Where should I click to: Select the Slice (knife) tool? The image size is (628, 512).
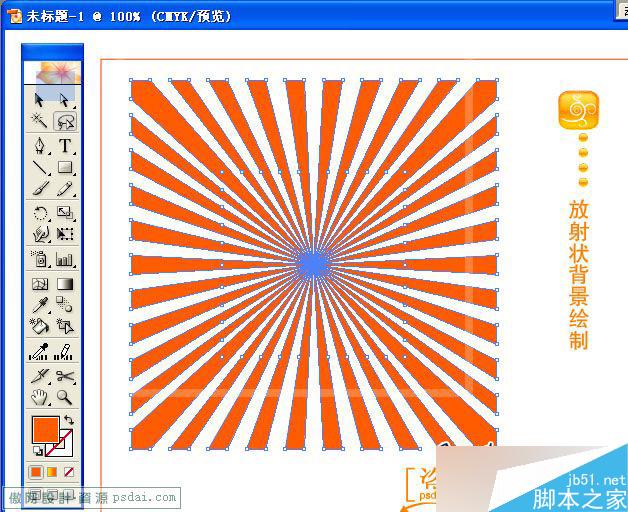pyautogui.click(x=40, y=377)
